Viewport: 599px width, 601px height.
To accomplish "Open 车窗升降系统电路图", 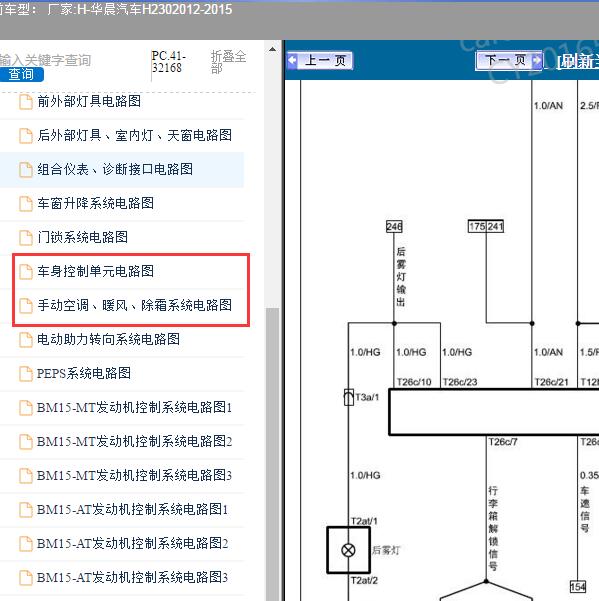I will point(95,203).
